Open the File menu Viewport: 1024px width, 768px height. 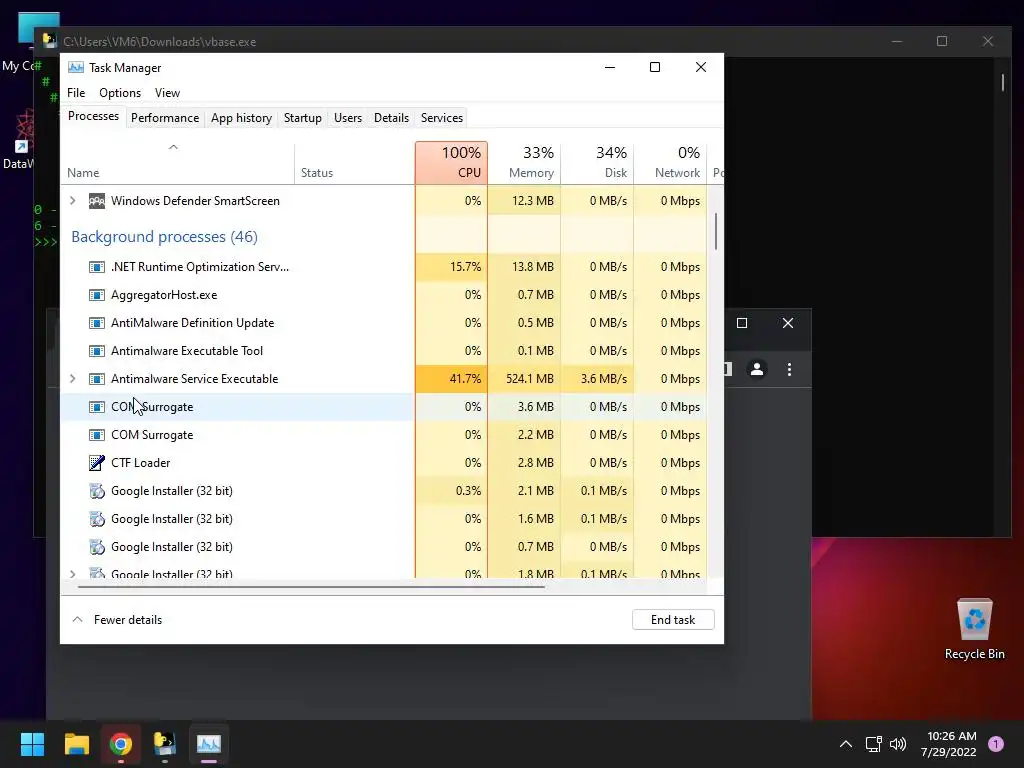click(76, 93)
